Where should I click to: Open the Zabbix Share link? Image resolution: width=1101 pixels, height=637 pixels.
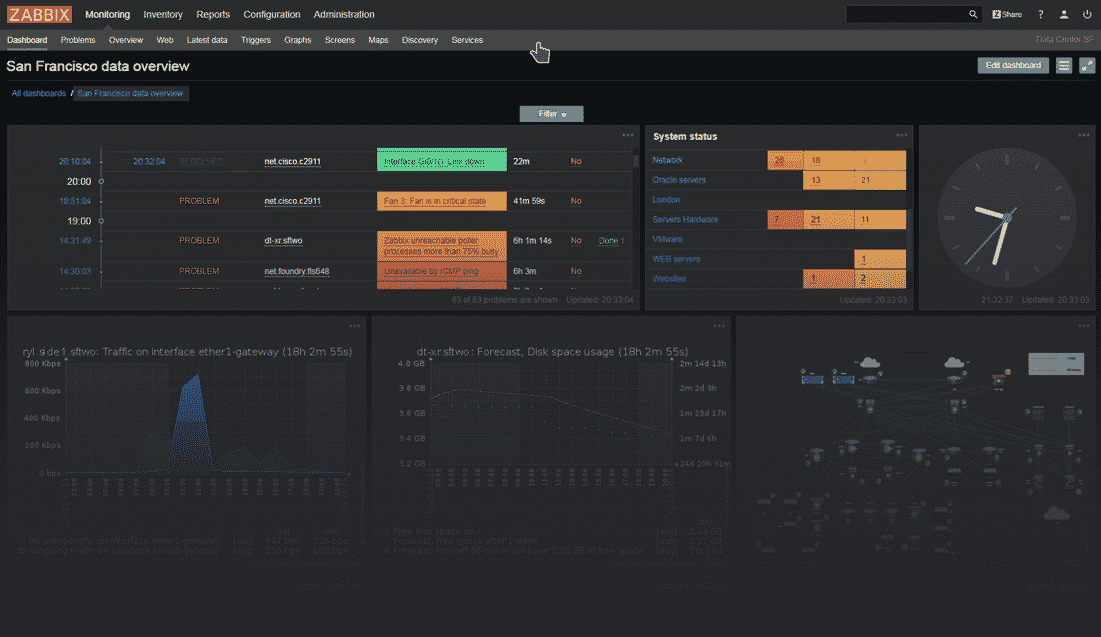coord(1007,14)
